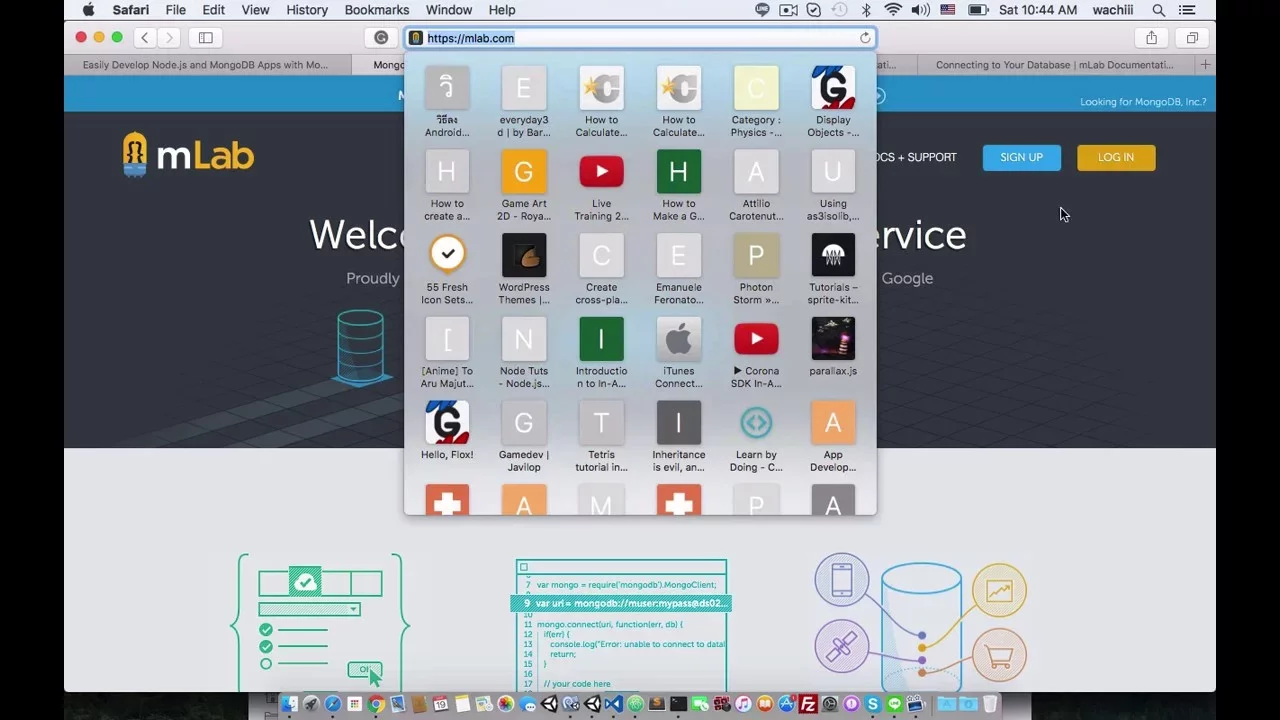Viewport: 1280px width, 720px height.
Task: Open Wi-Fi status menu
Action: 893,10
